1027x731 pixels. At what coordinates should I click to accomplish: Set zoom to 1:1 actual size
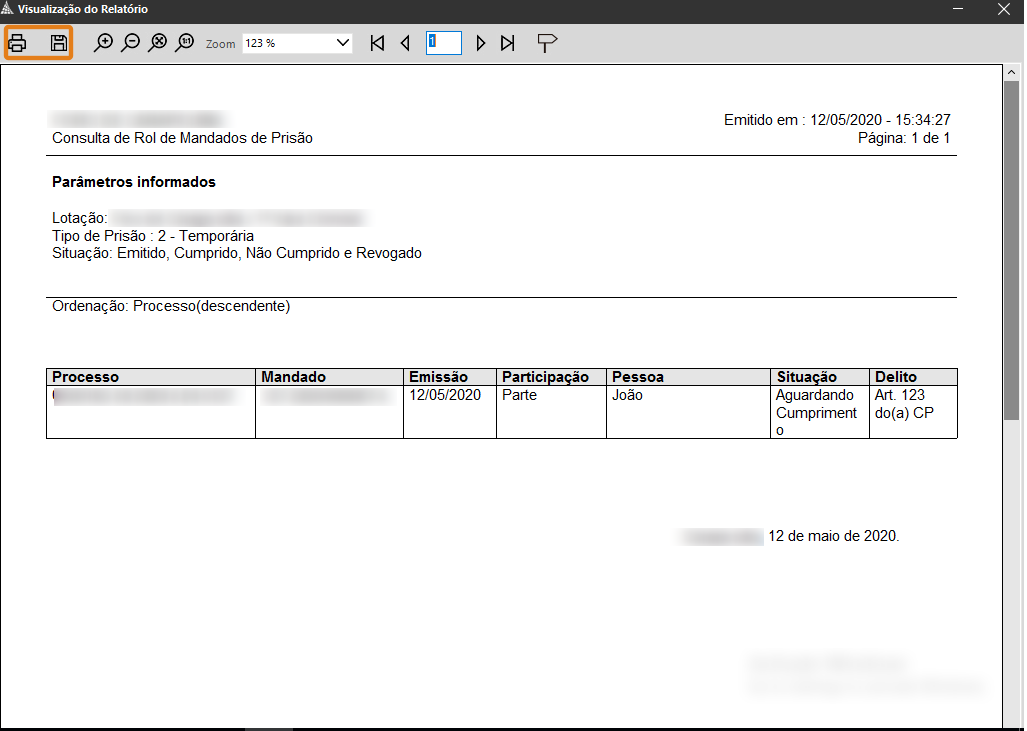184,43
